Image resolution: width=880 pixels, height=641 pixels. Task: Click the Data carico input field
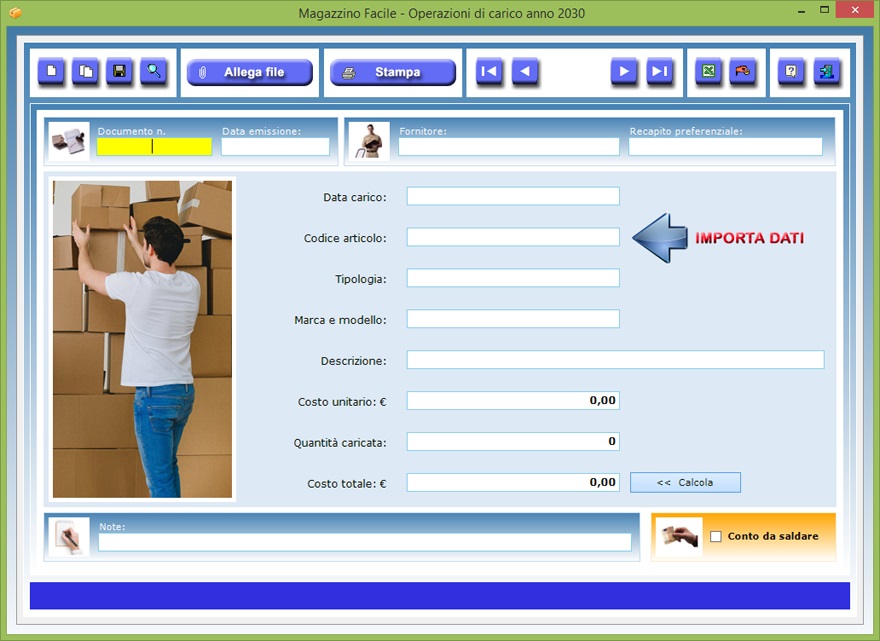point(513,196)
